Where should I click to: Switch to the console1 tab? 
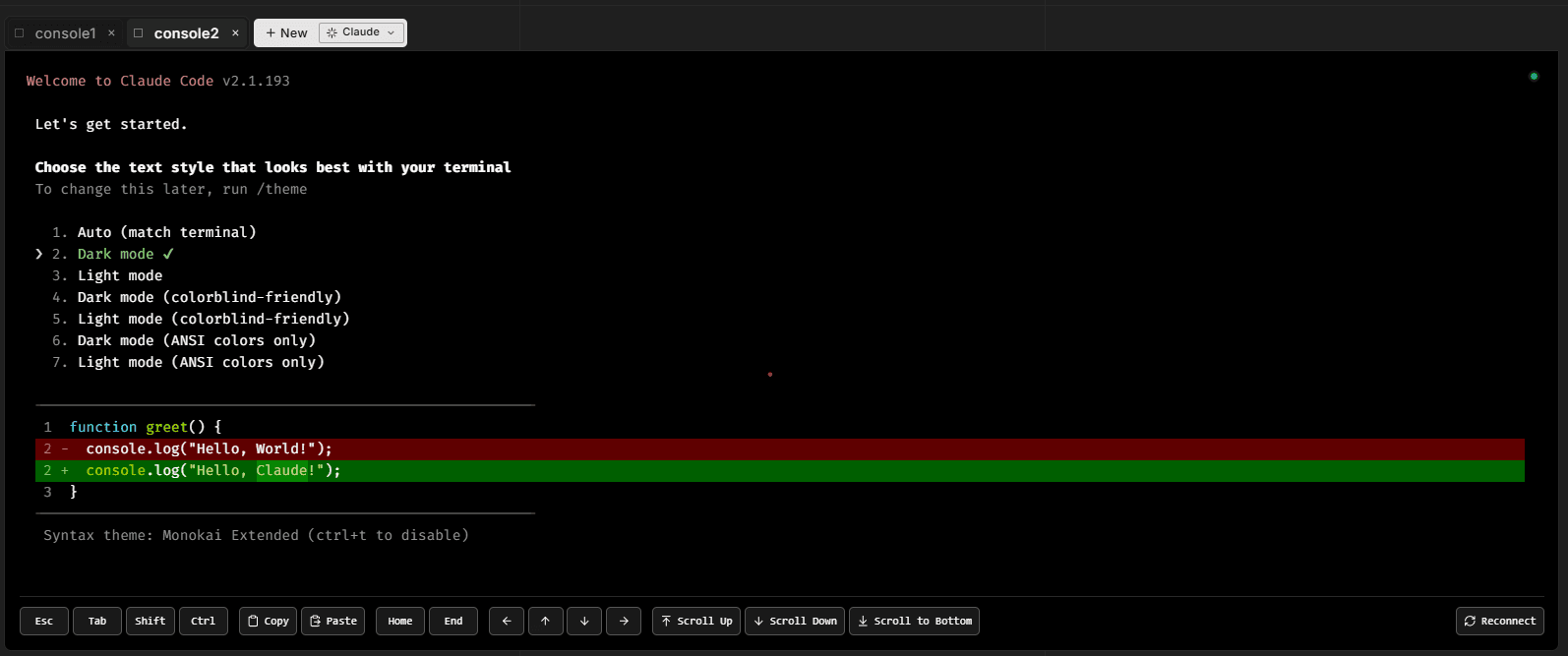(x=65, y=33)
